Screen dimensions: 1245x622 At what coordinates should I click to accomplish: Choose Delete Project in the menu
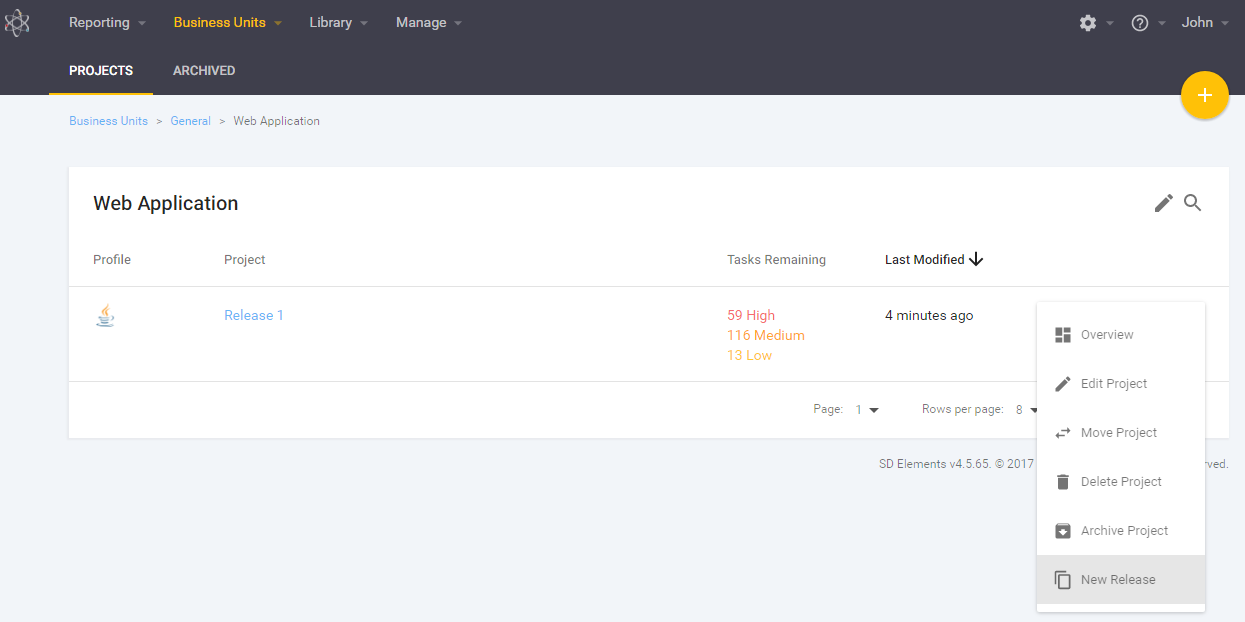pos(1121,482)
